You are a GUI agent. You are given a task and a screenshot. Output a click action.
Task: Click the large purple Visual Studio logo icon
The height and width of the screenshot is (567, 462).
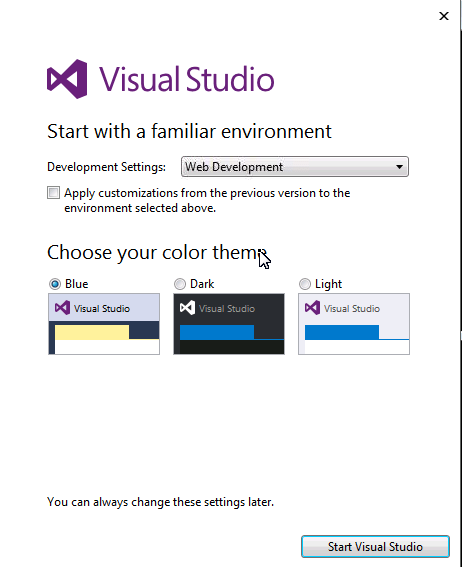(67, 79)
